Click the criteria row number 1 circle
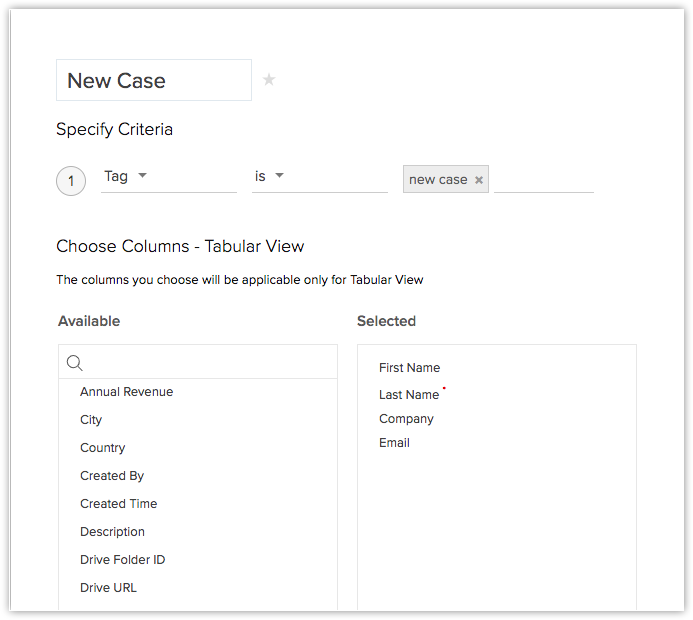Viewport: 693px width, 620px height. [x=71, y=181]
